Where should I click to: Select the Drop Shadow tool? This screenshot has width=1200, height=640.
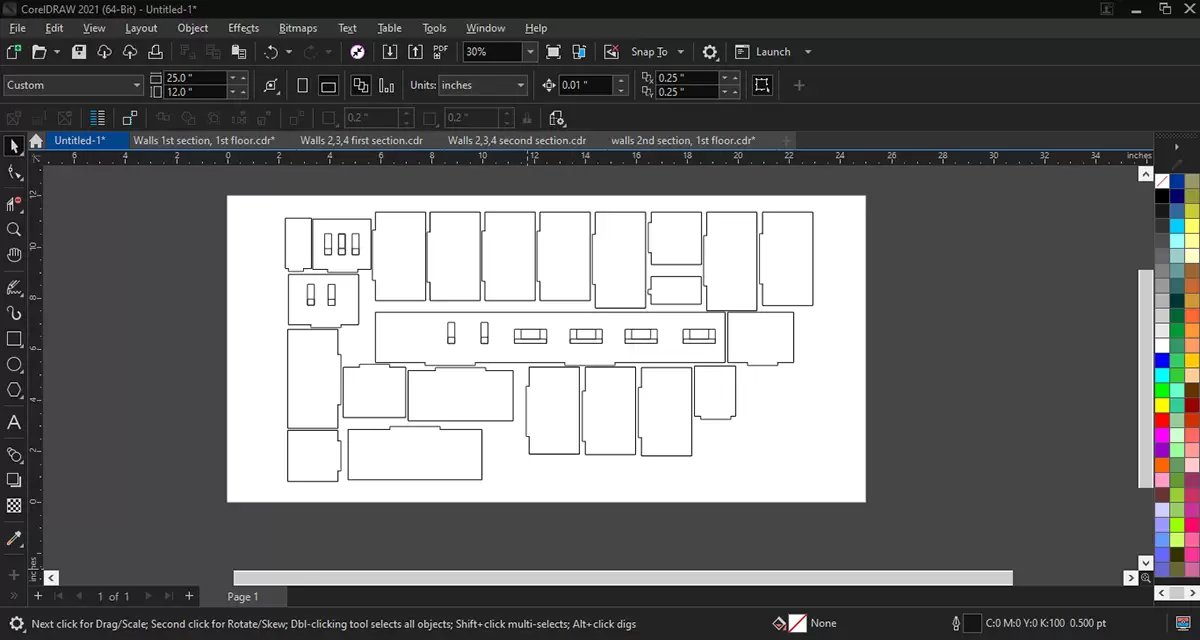tap(14, 480)
